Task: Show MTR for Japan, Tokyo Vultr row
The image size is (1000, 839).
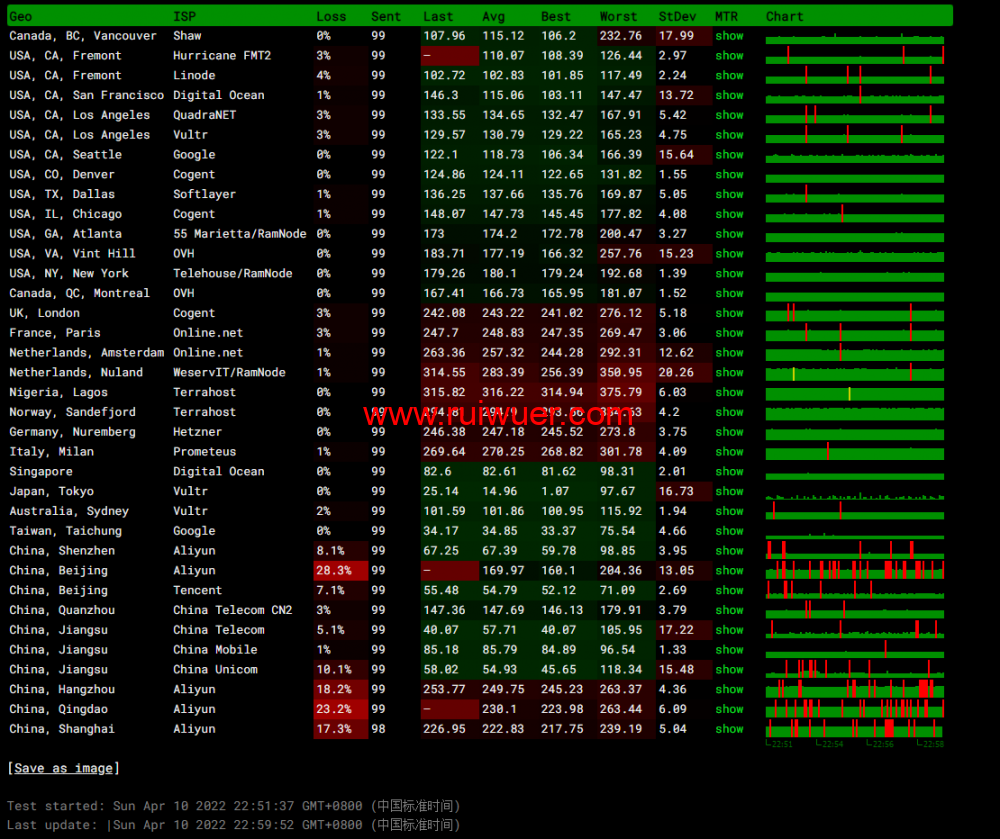Action: coord(729,491)
